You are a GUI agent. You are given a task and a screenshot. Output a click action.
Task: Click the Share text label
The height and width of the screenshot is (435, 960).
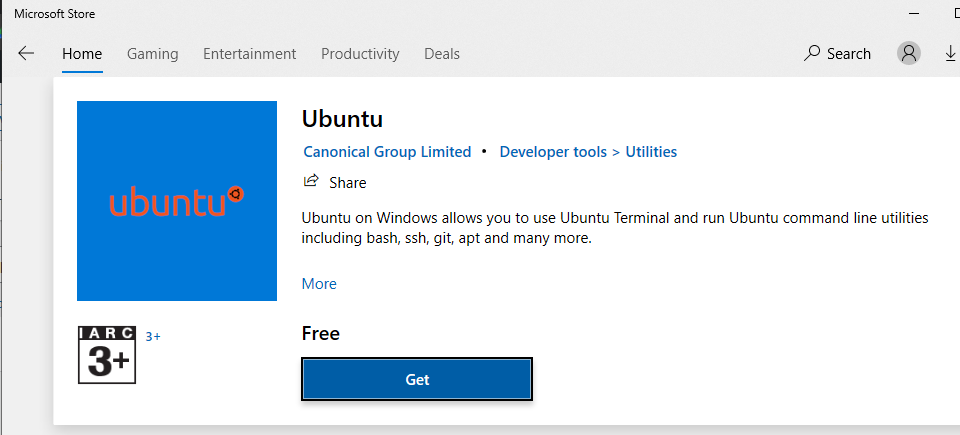click(348, 183)
